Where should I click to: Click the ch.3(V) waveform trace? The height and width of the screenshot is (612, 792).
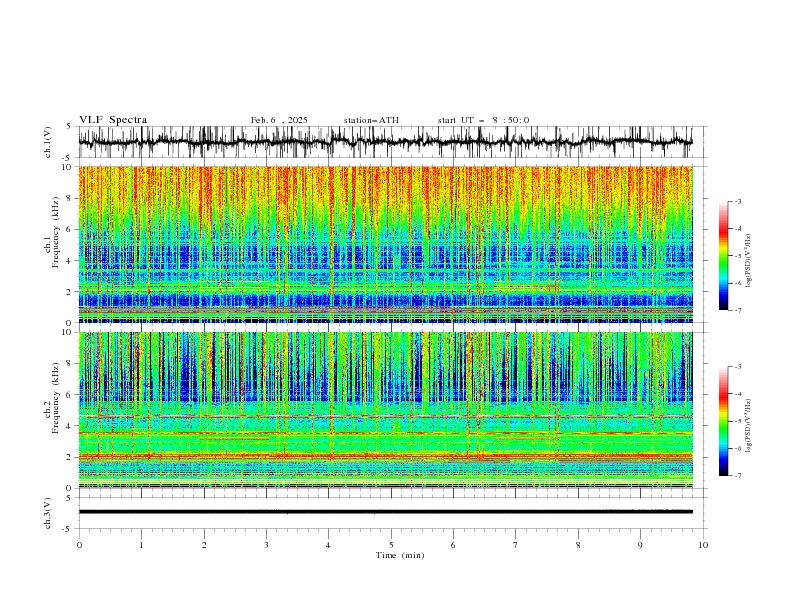pos(386,512)
